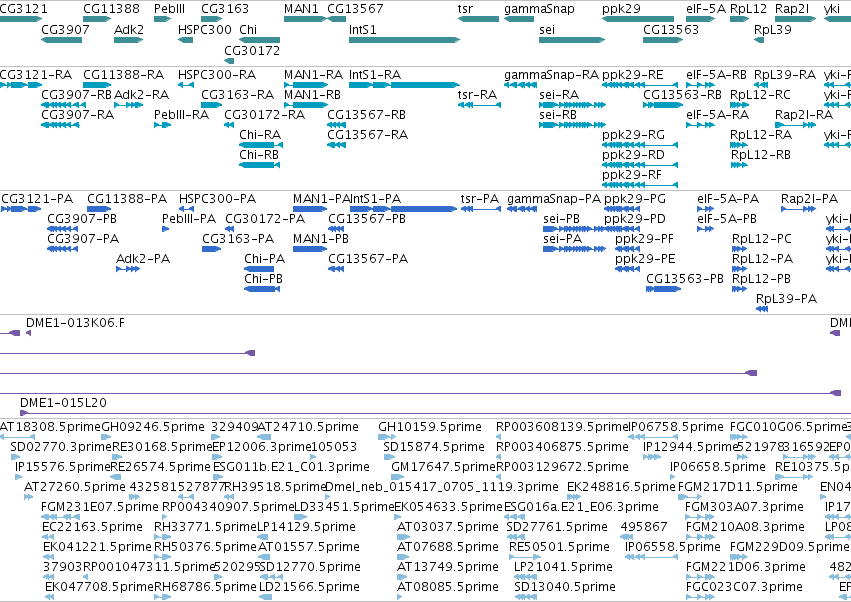
Task: Select the CG11388 gene label
Action: click(x=111, y=9)
